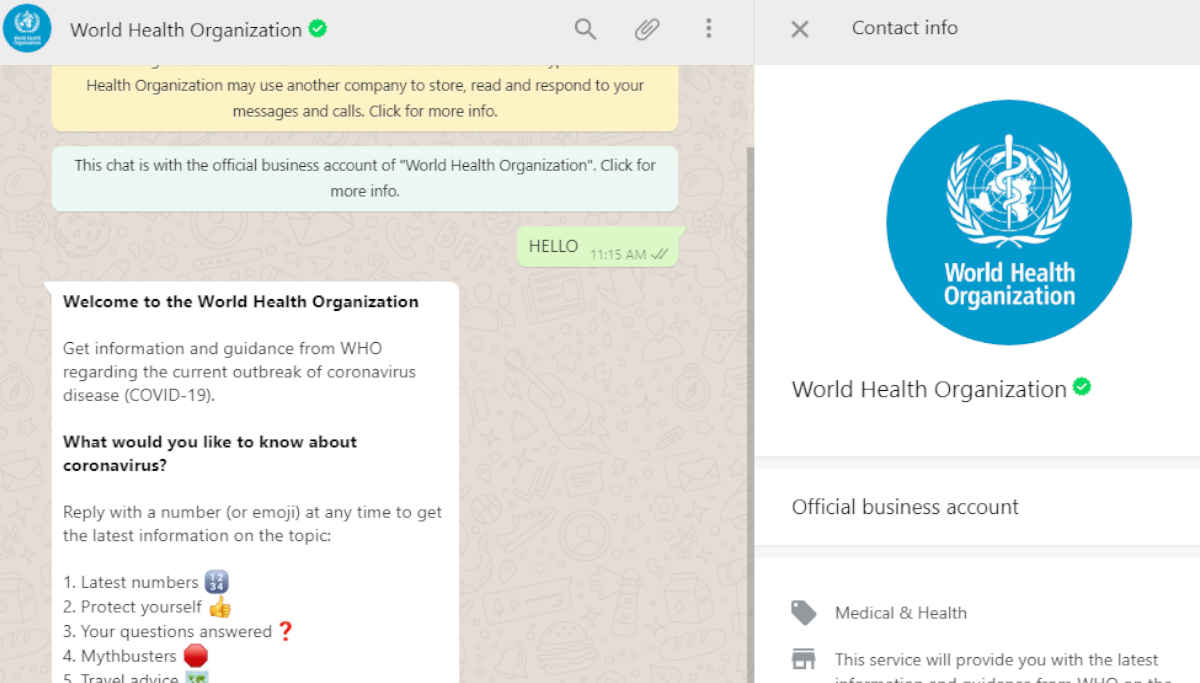Click the green verified badge next to the chat name

(x=317, y=29)
